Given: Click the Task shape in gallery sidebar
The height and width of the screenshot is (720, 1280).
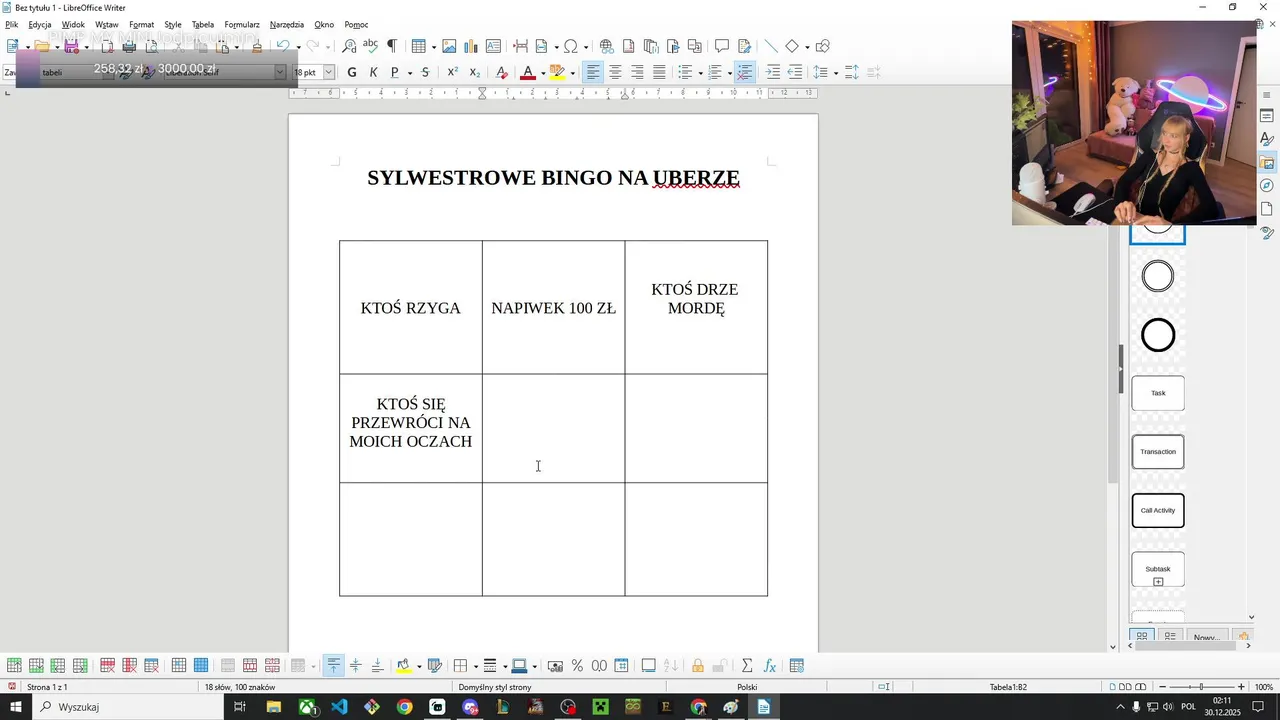Looking at the screenshot, I should pyautogui.click(x=1158, y=393).
